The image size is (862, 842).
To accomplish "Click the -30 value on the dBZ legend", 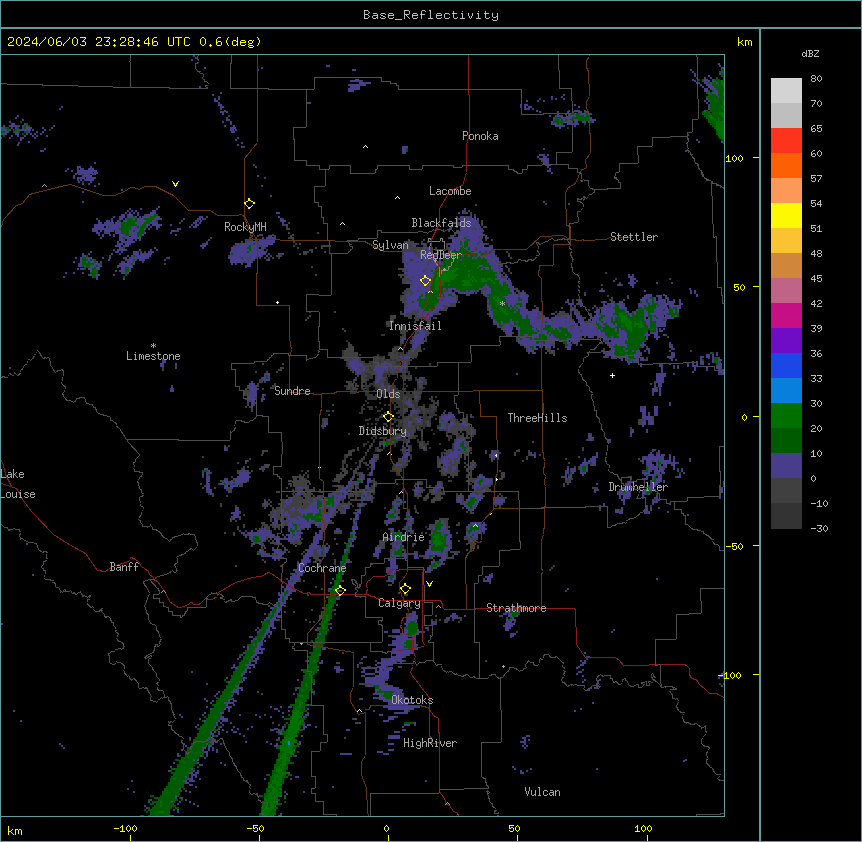I will point(819,528).
